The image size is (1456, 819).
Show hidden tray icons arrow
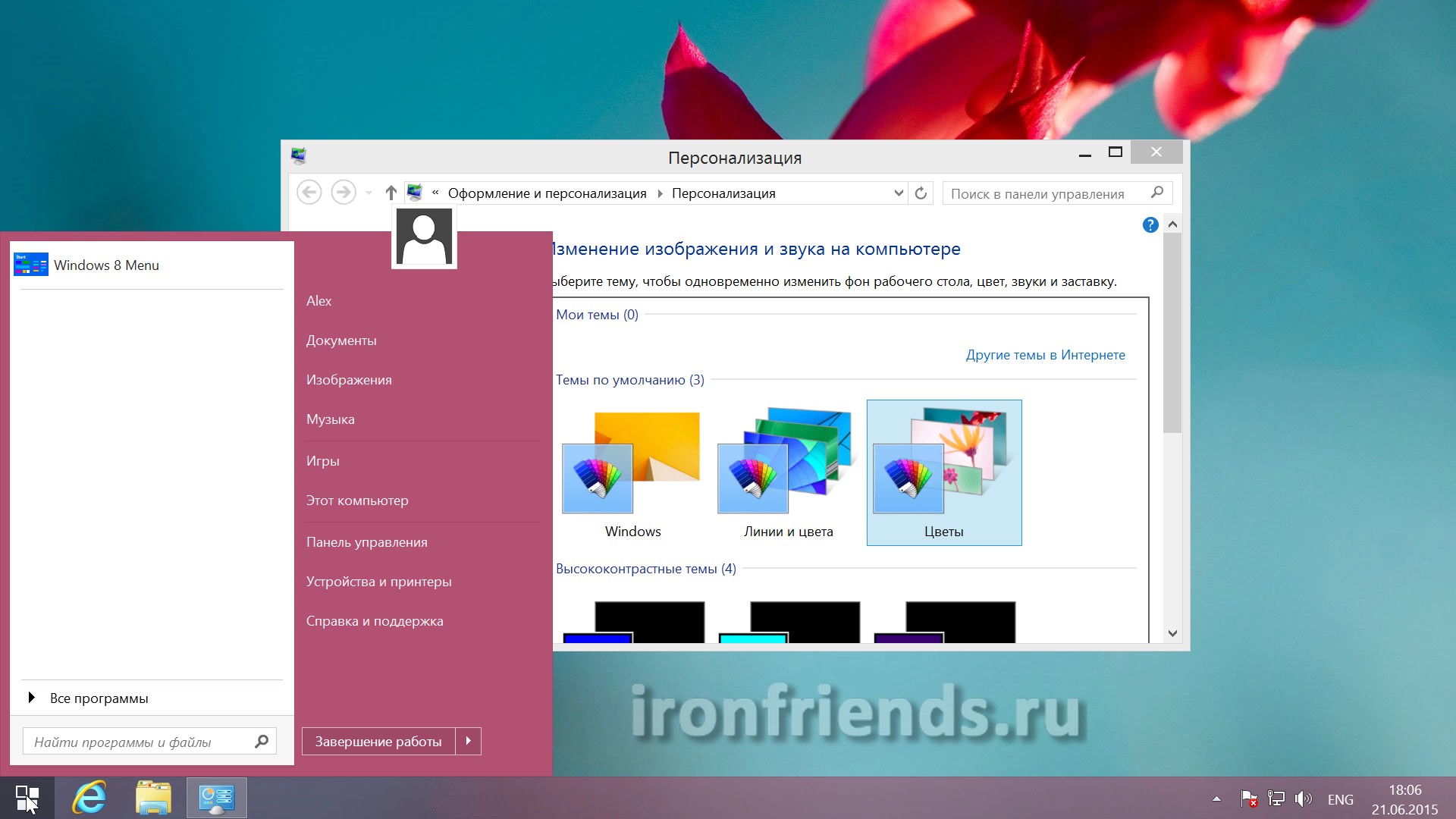1216,799
